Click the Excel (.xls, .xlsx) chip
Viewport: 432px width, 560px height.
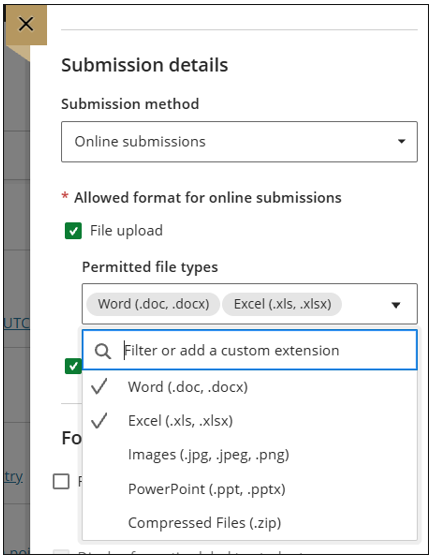pos(282,304)
